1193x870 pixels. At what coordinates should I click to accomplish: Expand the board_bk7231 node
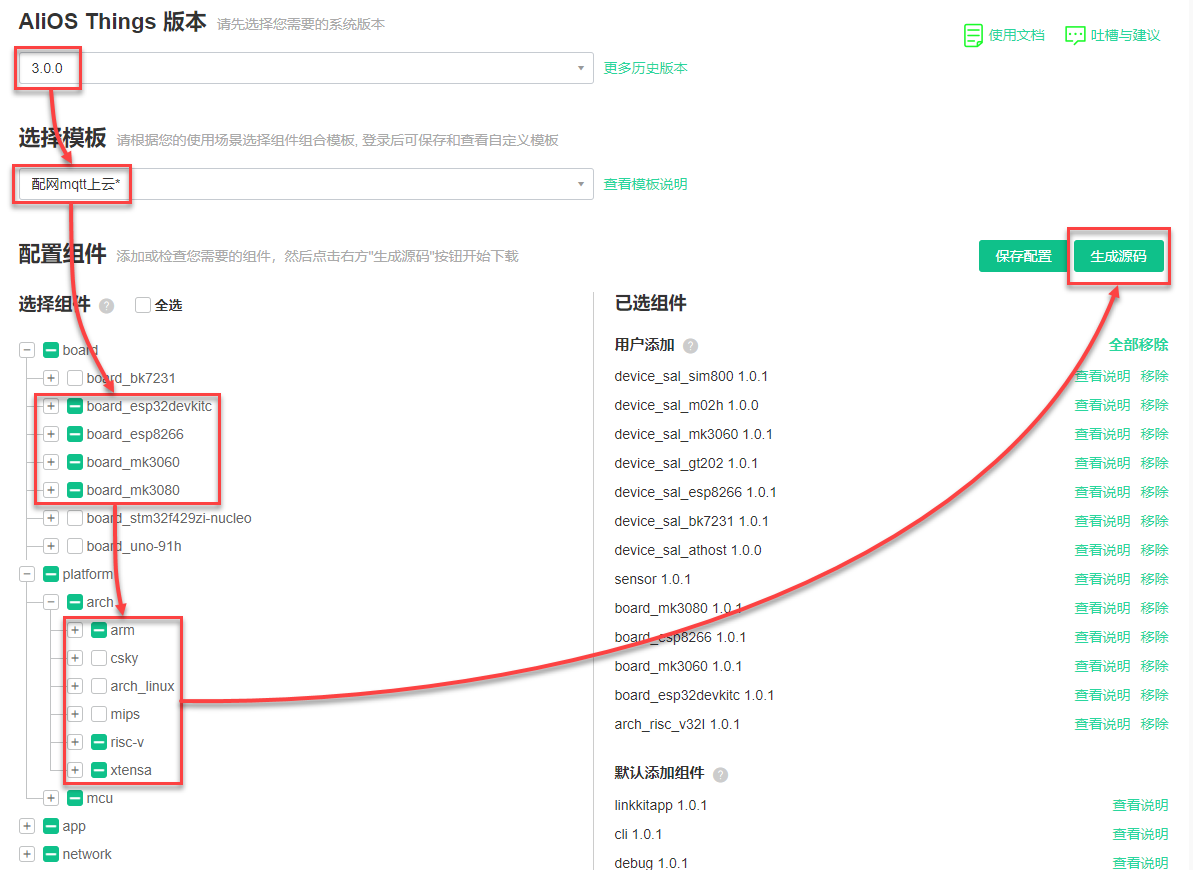pyautogui.click(x=51, y=378)
